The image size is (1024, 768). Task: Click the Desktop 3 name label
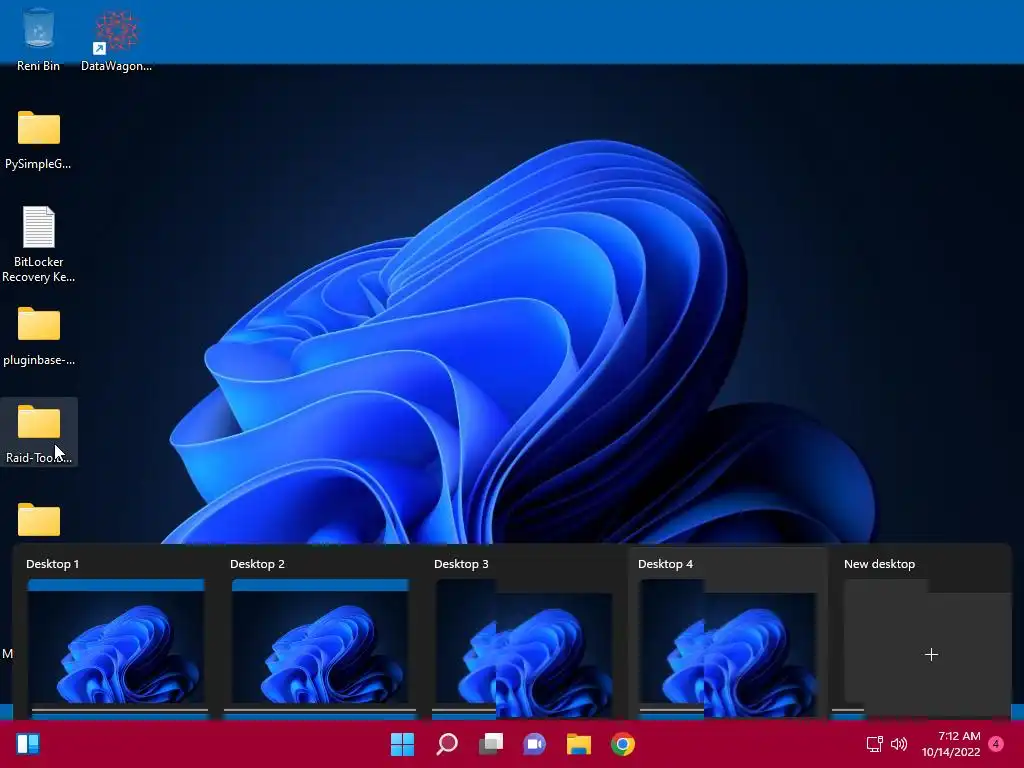(461, 564)
